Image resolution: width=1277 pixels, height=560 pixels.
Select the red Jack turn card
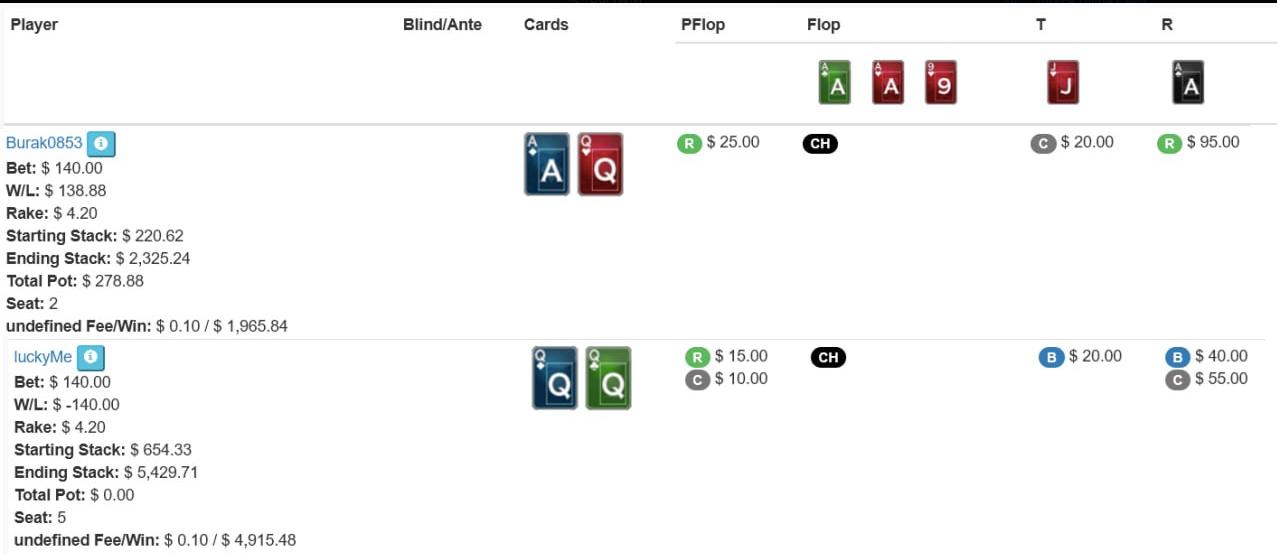1062,83
